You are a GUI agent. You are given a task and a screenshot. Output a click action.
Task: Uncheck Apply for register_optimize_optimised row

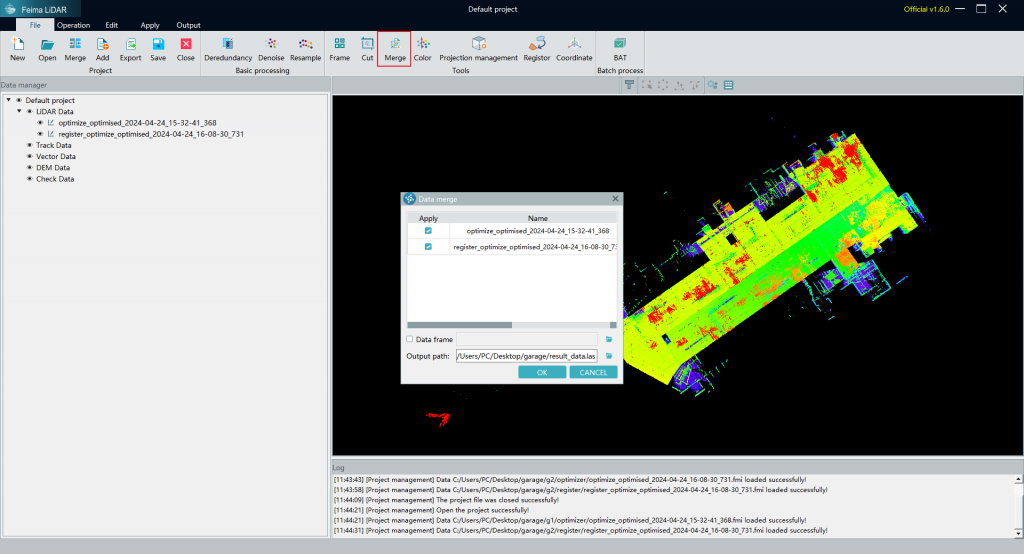(428, 246)
